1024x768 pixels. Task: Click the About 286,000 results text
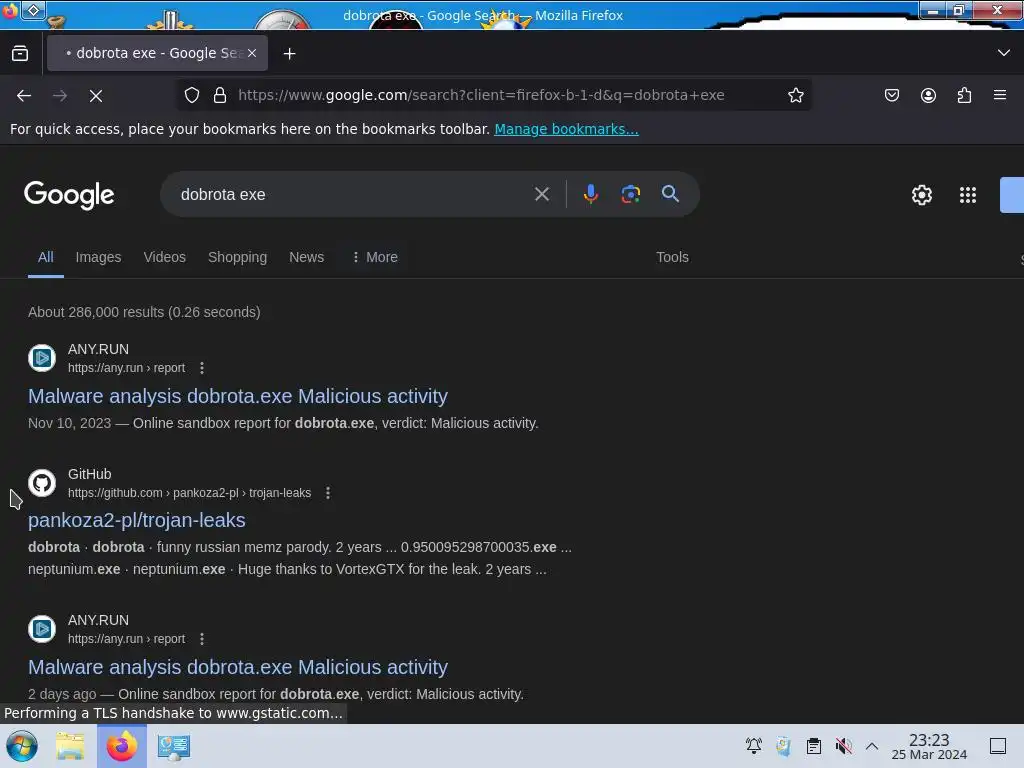click(x=144, y=312)
